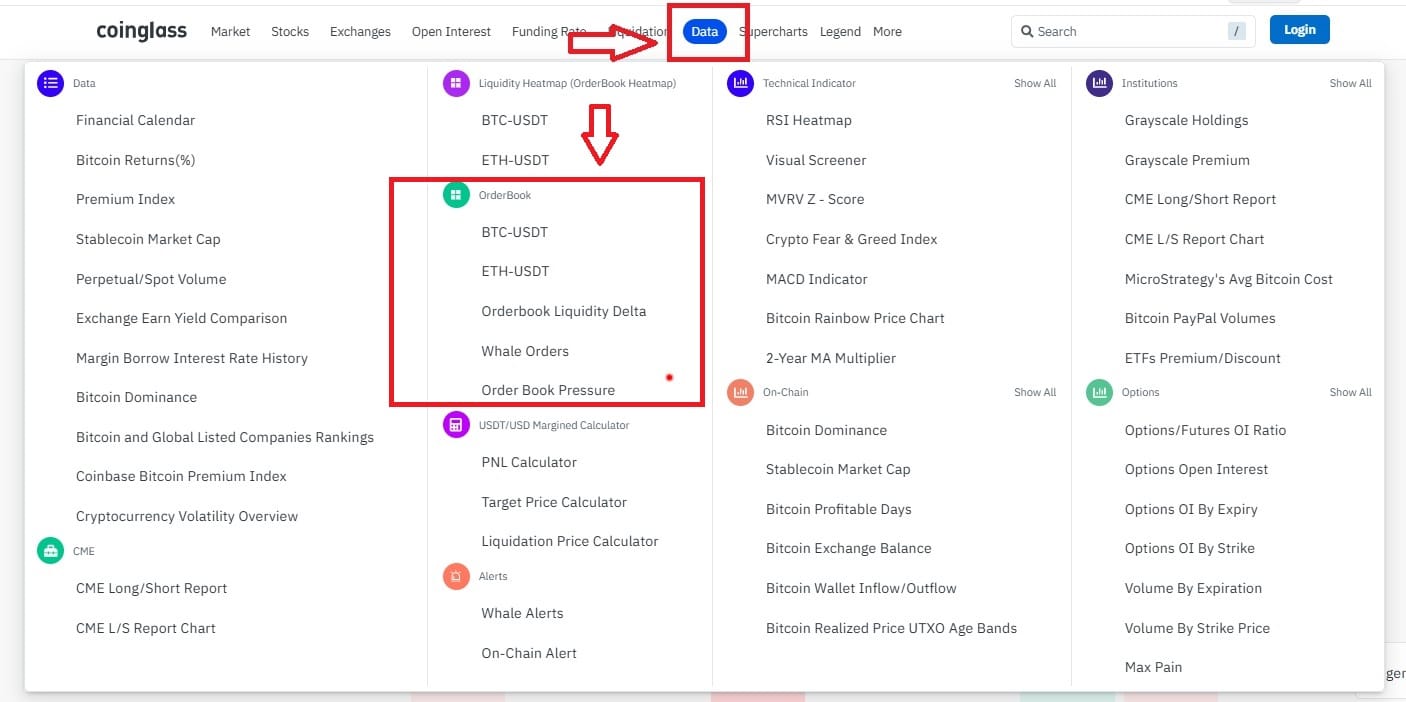
Task: Click the green OrderBook section icon
Action: [456, 195]
